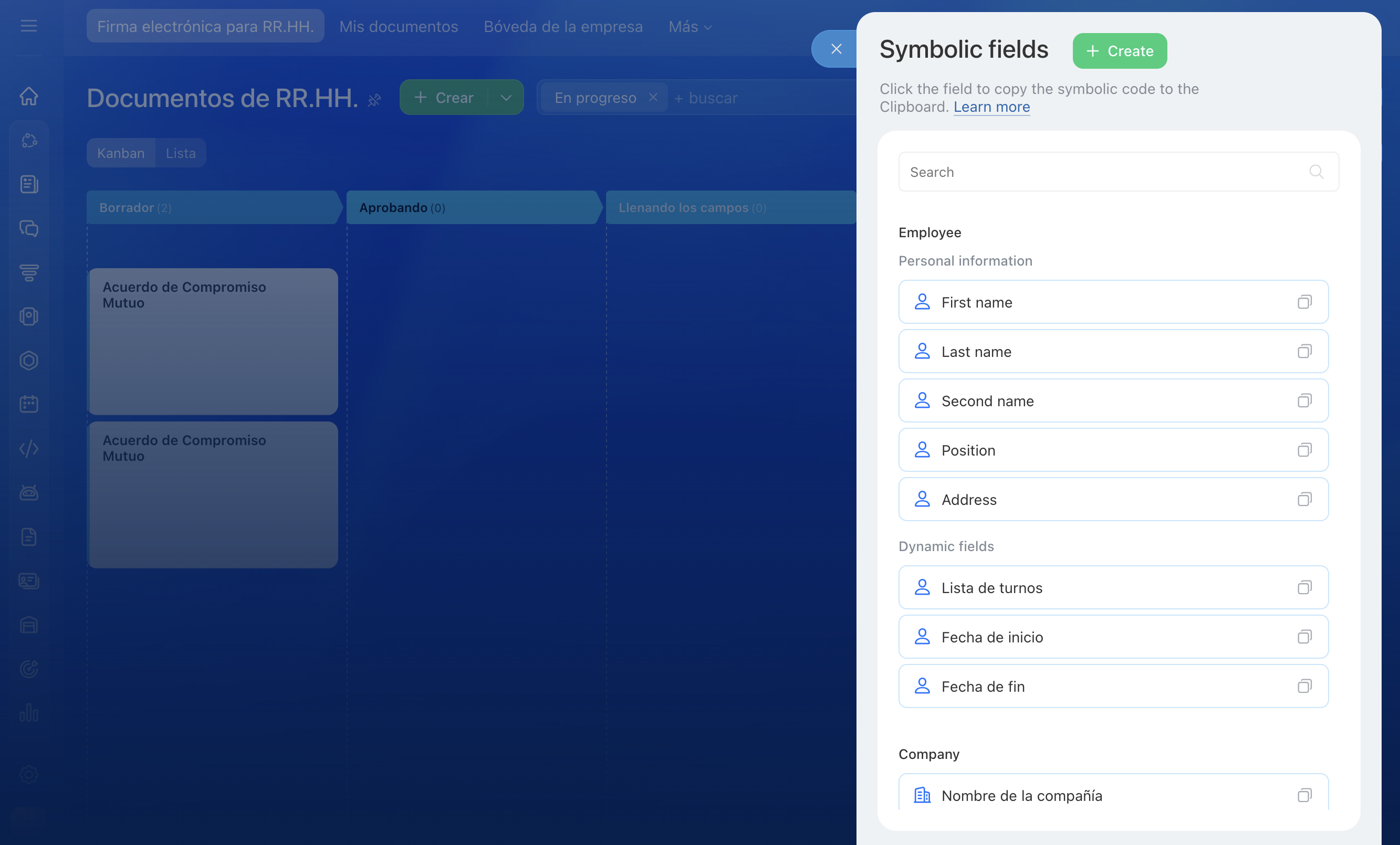Open Mis documentos tab

tap(398, 27)
